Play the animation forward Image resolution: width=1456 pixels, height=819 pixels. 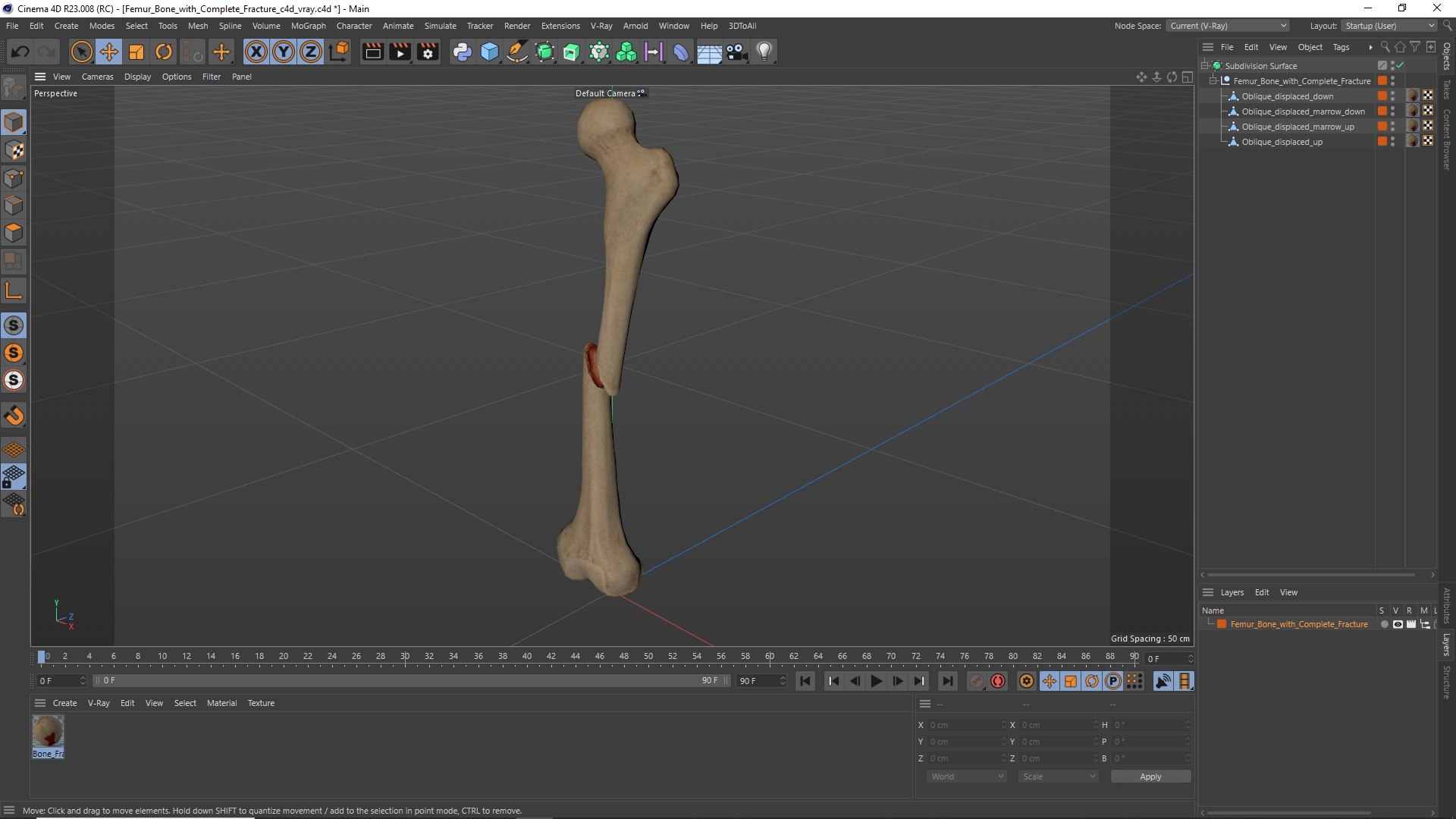coord(876,681)
